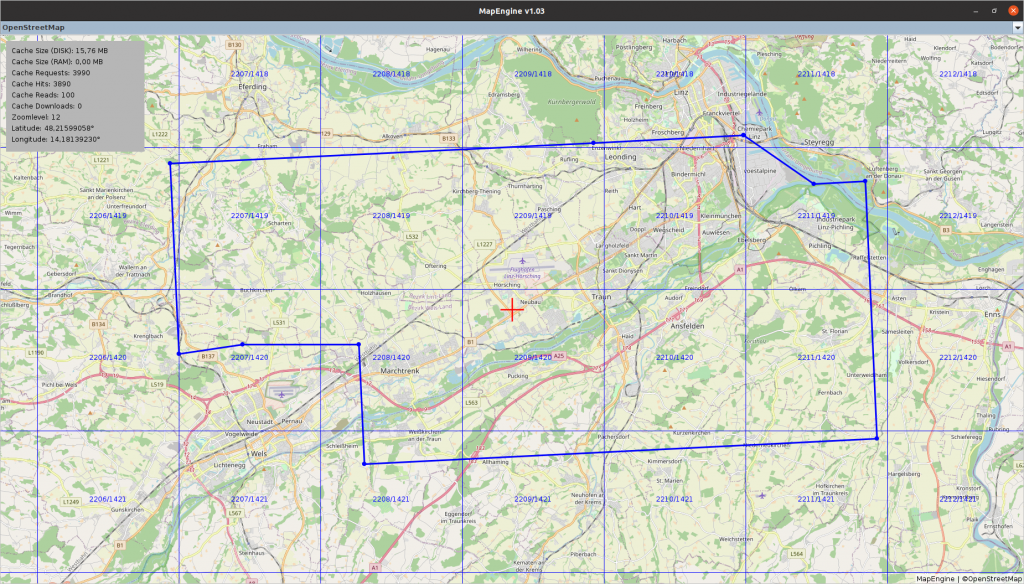The image size is (1024, 584).
Task: Select the route waypoint west of Leonding
Action: point(593,143)
